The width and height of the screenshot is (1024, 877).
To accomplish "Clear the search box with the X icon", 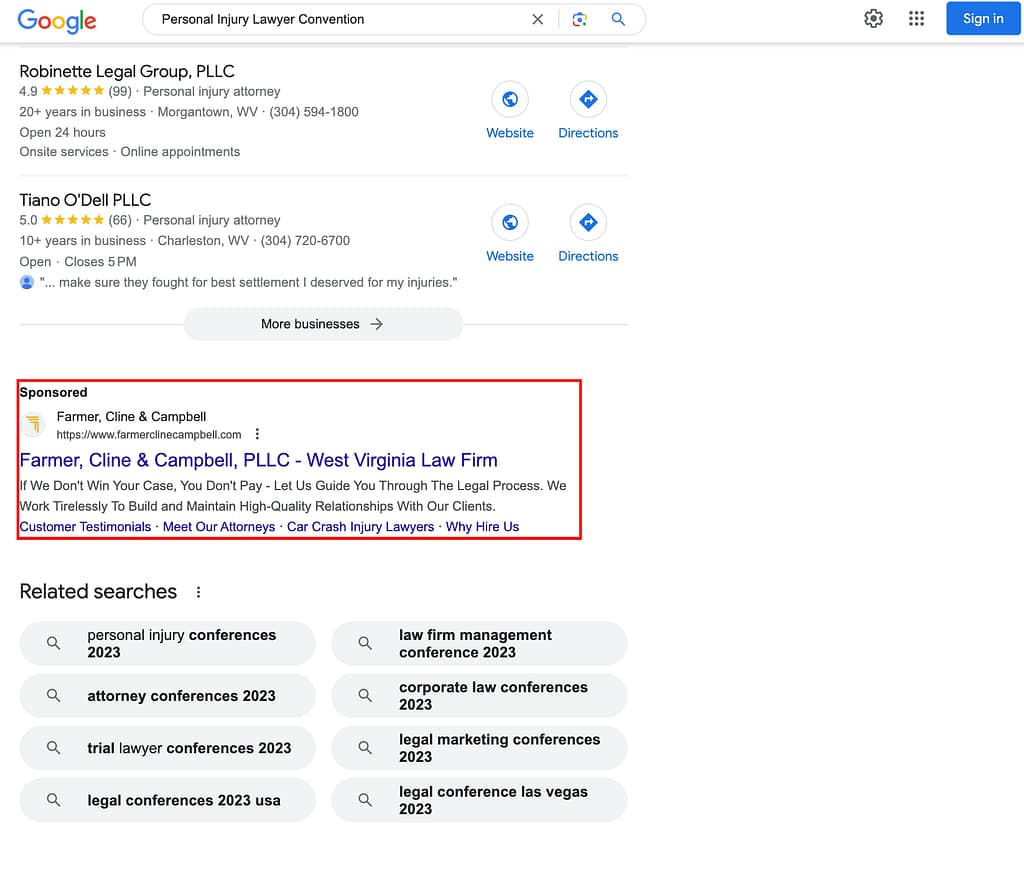I will coord(537,20).
